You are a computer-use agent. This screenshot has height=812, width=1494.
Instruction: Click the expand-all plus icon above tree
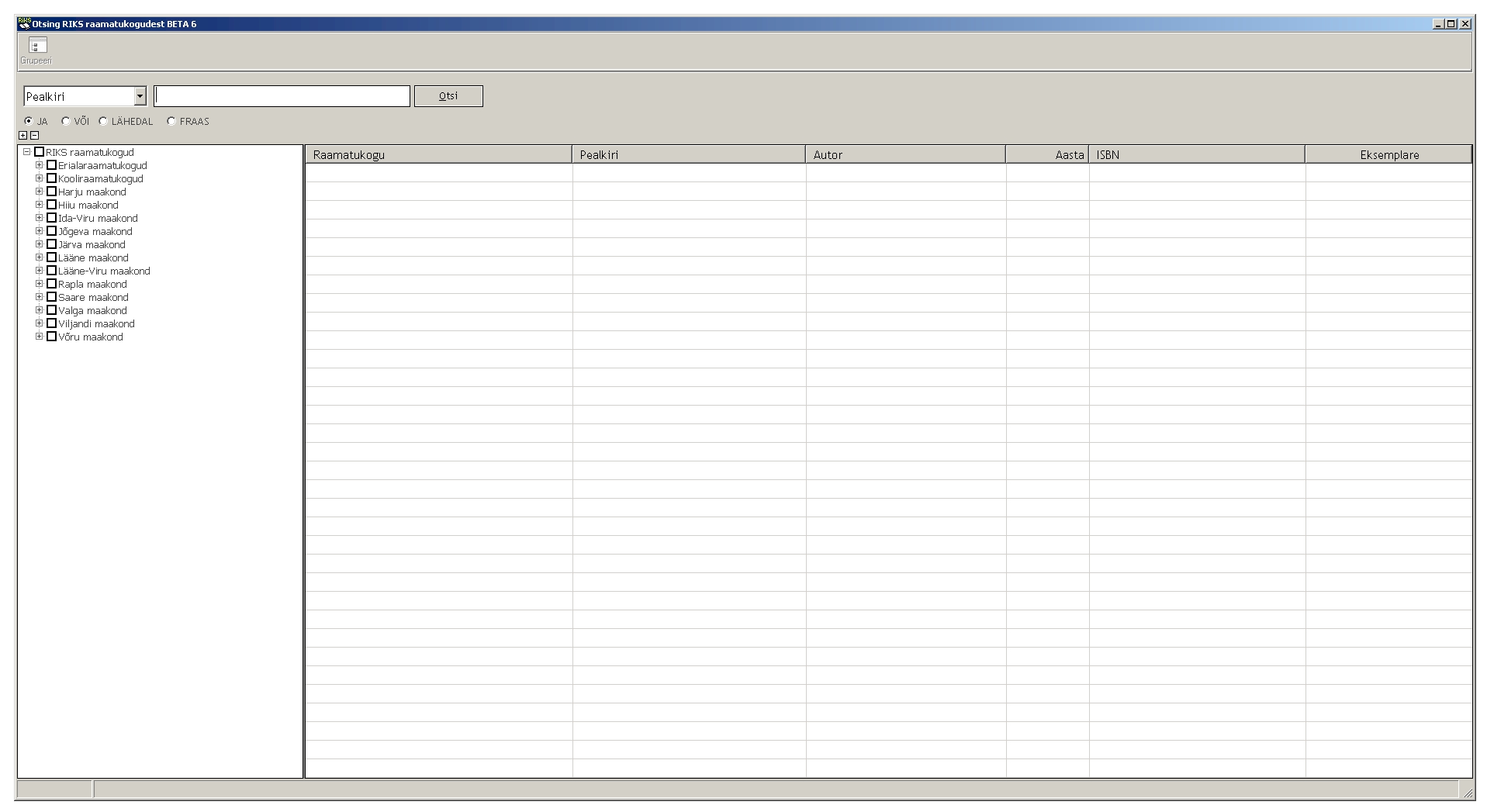tap(22, 136)
